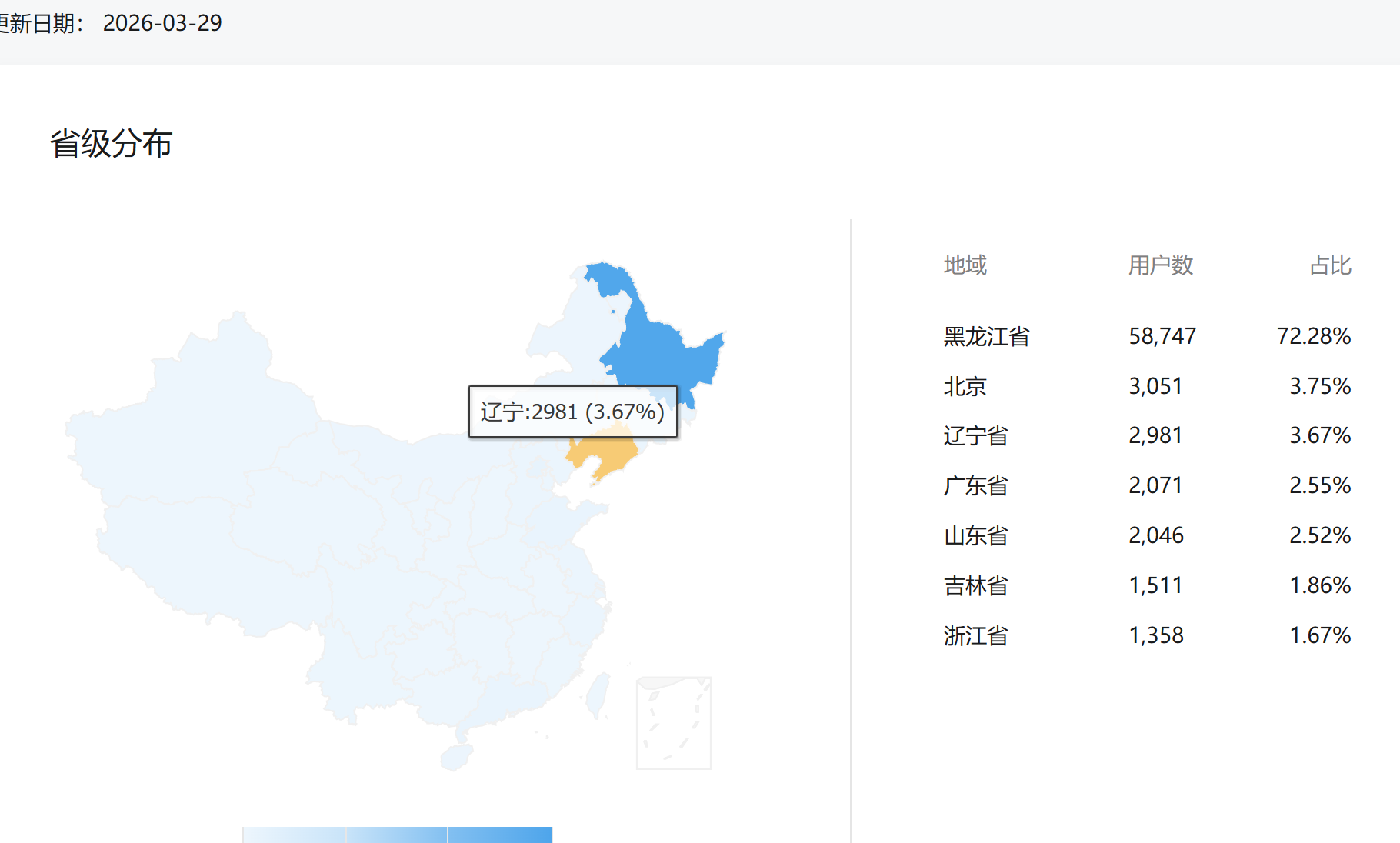The image size is (1400, 843).
Task: Click user count 2,981 in table
Action: coord(1155,435)
